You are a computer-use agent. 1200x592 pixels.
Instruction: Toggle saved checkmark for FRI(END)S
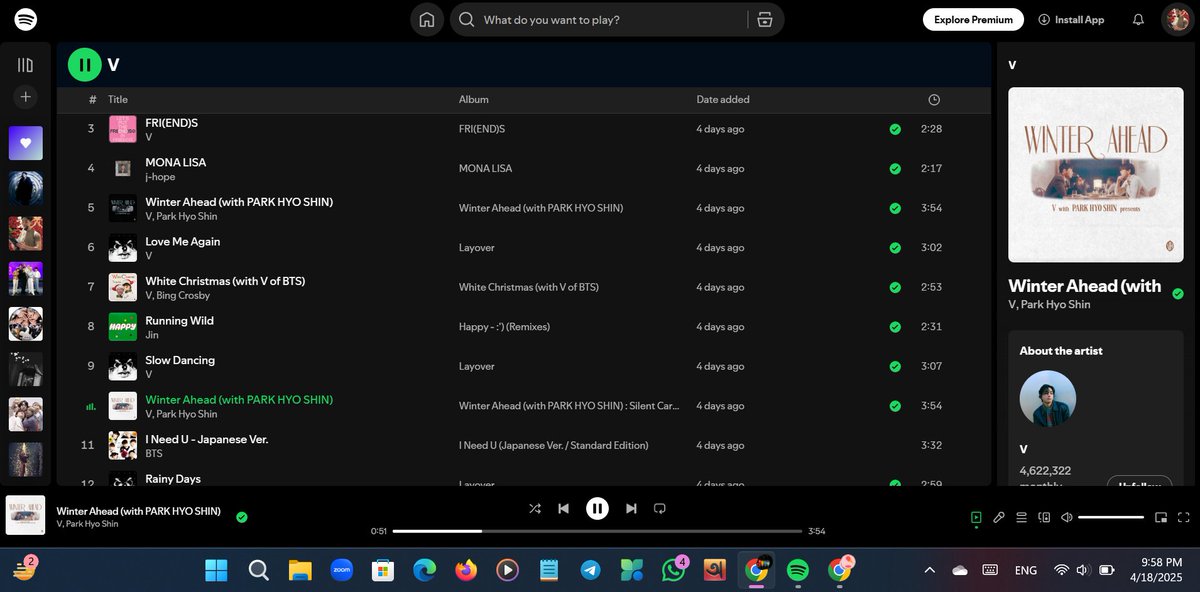coord(895,129)
